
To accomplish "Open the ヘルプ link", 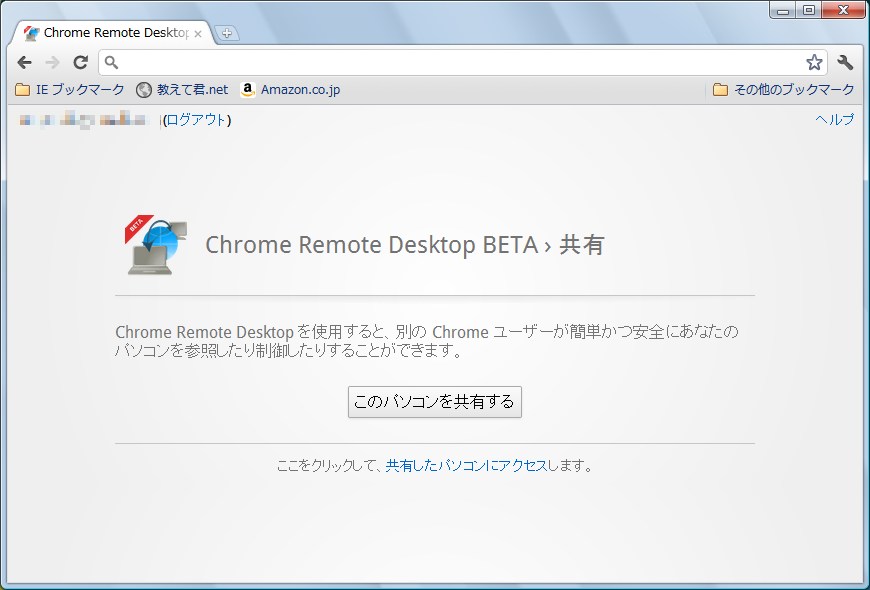I will pos(834,119).
